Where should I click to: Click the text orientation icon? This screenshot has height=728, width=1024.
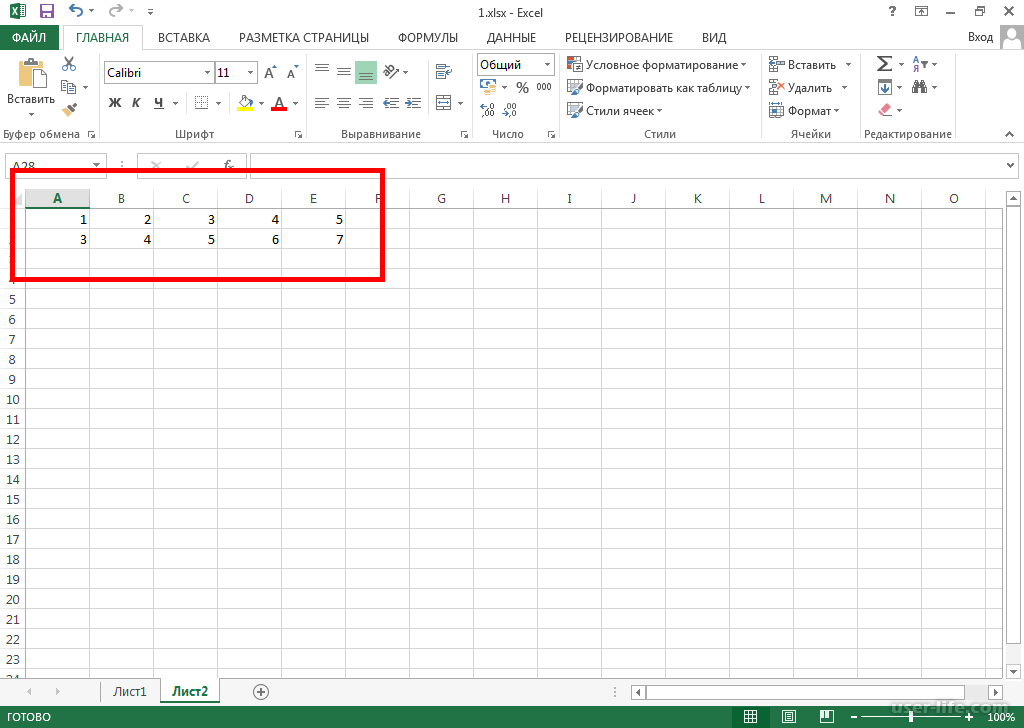[391, 71]
